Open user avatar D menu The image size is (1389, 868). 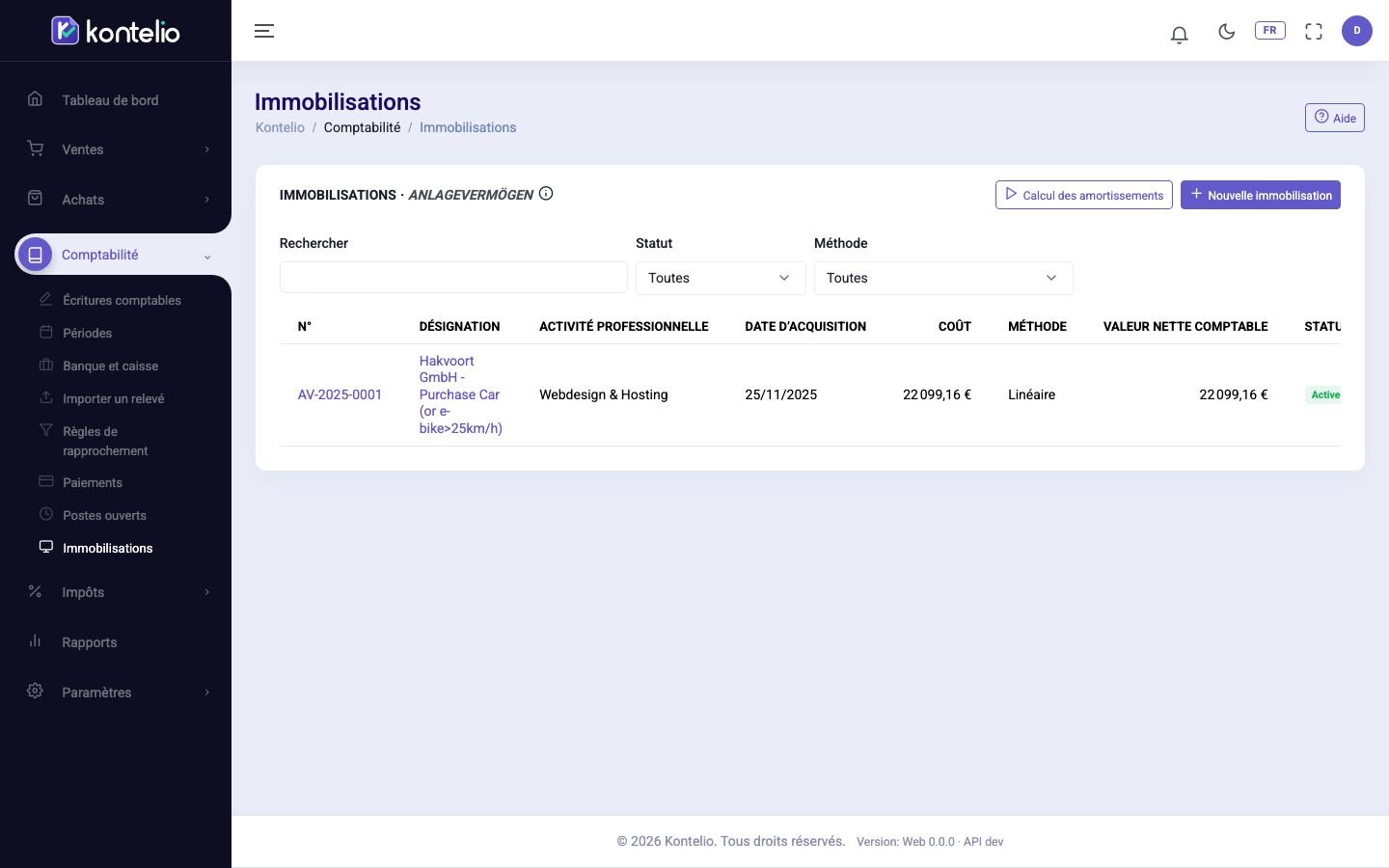click(x=1357, y=31)
